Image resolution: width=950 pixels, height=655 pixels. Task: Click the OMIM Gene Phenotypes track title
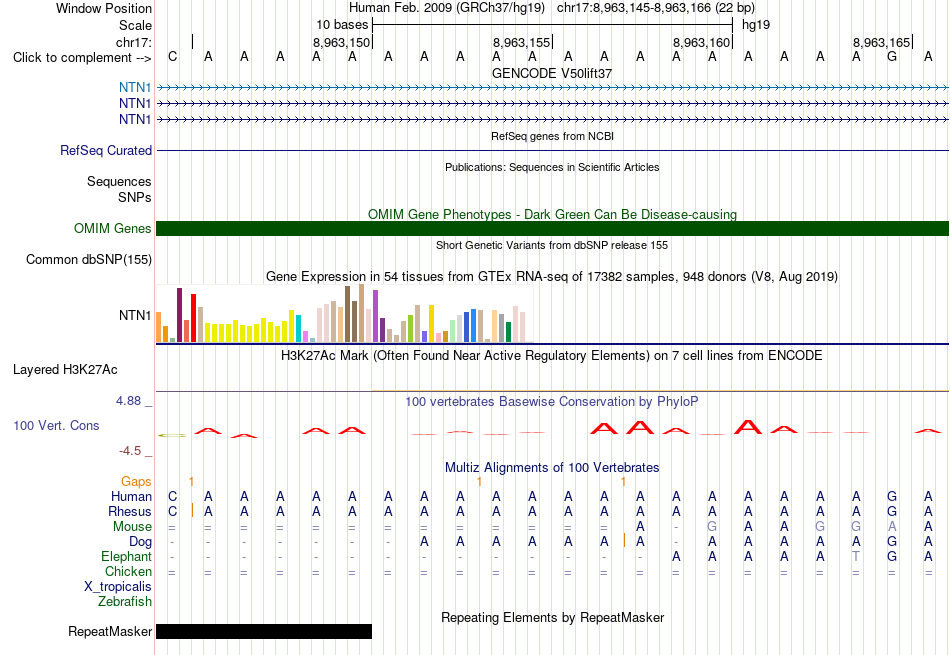coord(552,214)
